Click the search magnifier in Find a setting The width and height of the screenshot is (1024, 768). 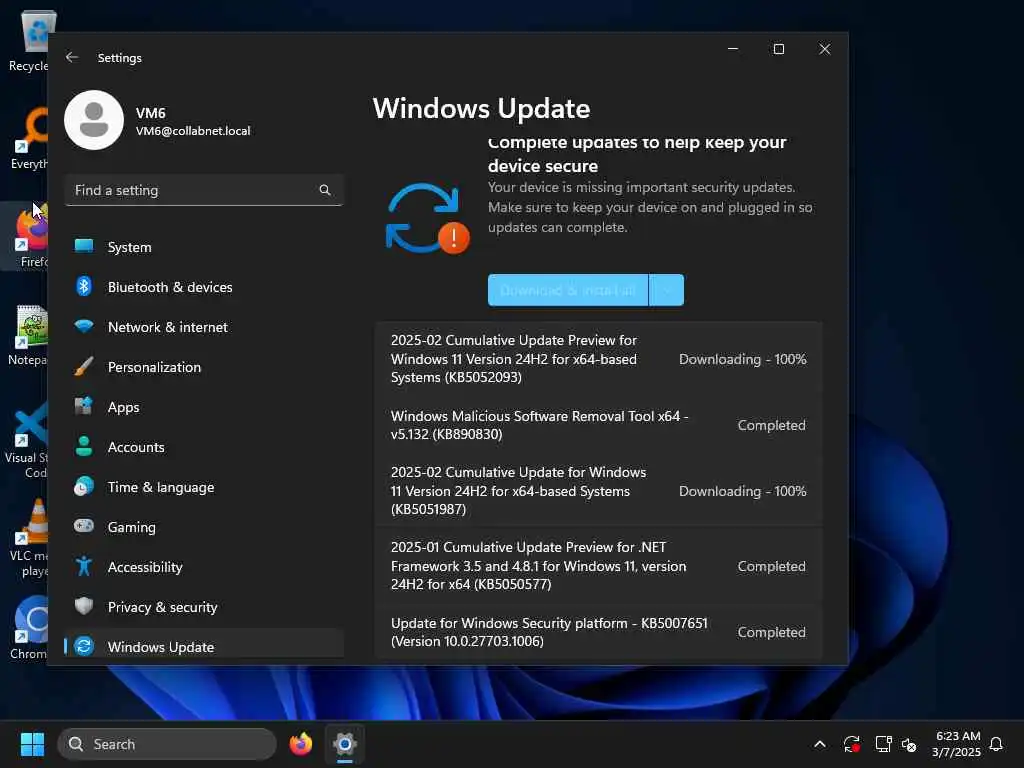click(325, 190)
